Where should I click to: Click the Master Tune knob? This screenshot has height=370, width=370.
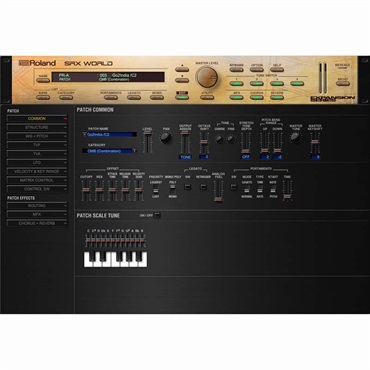tap(295, 137)
